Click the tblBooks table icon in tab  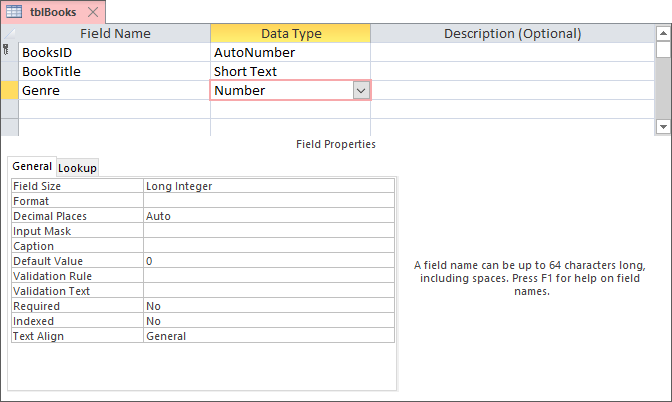15,12
